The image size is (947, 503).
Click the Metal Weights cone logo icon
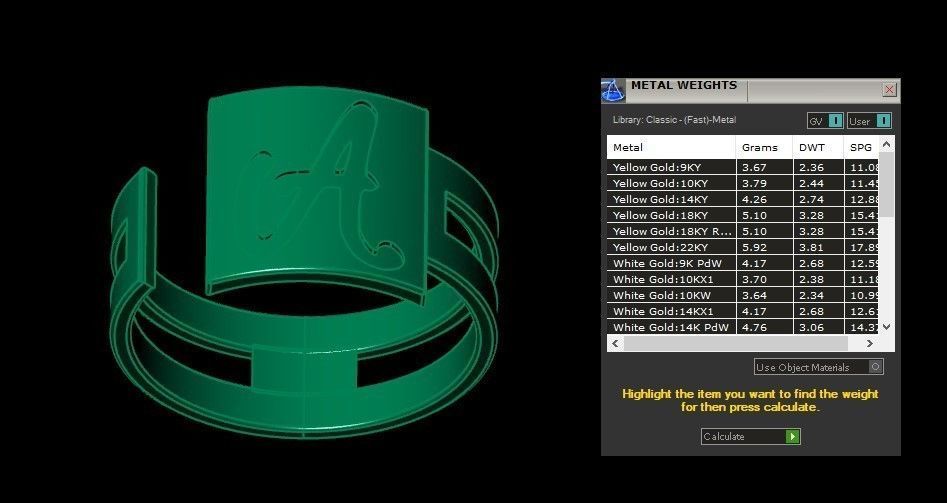[x=613, y=91]
